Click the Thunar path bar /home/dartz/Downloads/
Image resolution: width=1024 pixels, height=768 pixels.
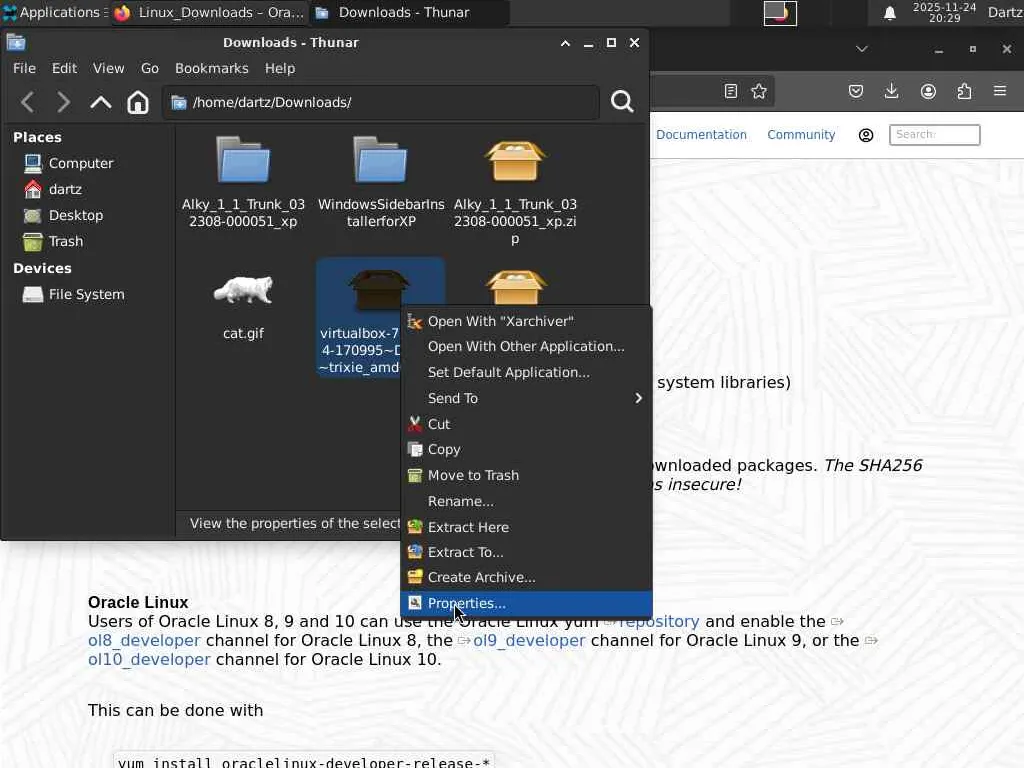point(380,103)
